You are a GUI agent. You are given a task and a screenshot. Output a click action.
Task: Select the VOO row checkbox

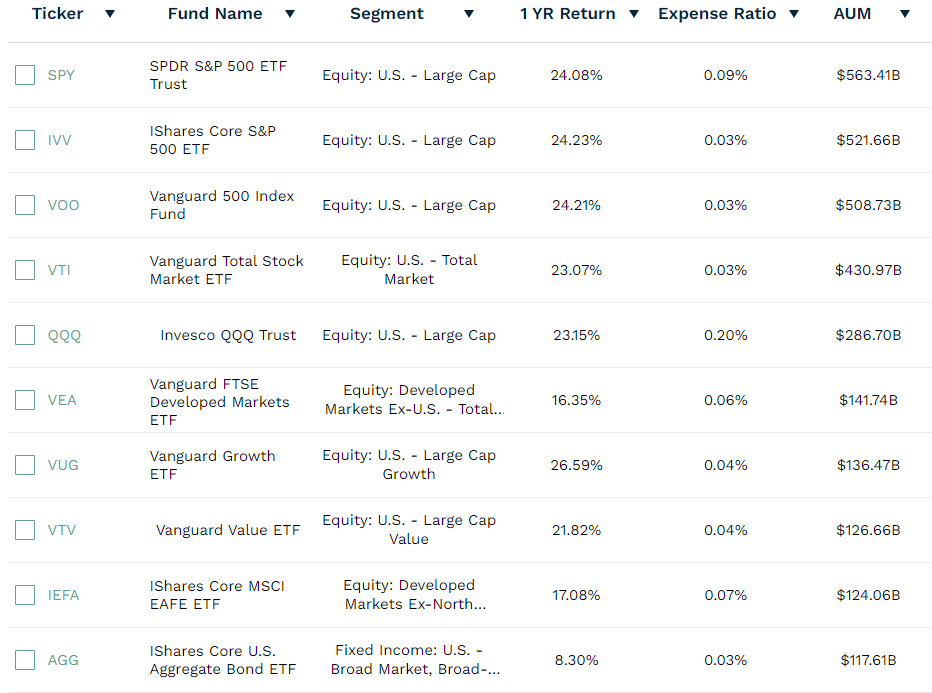coord(25,205)
